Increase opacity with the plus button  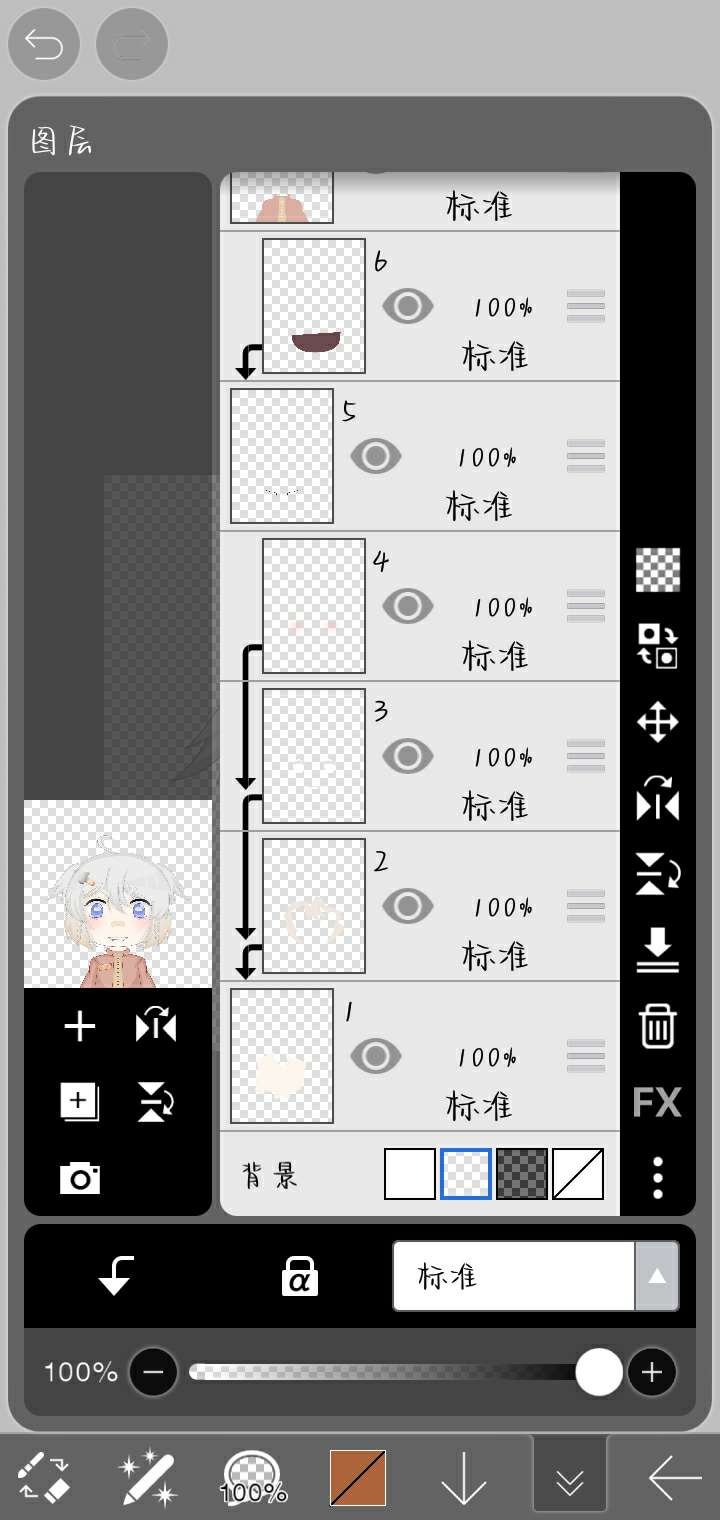tap(652, 1372)
